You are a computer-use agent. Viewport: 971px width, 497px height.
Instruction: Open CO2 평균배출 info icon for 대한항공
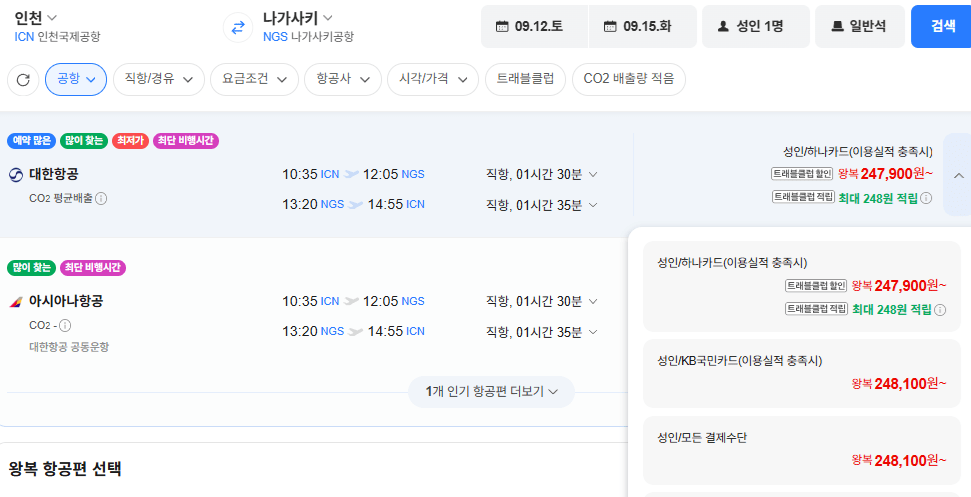101,198
